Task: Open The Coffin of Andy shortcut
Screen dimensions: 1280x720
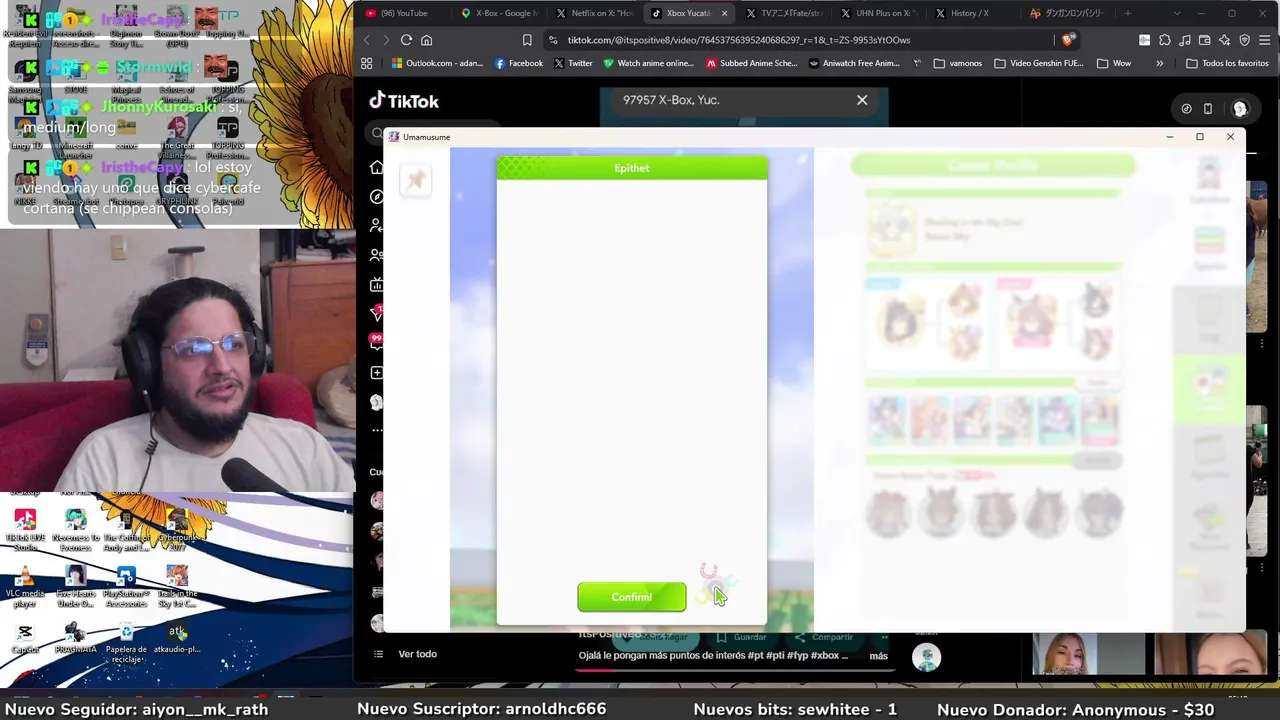Action: pyautogui.click(x=126, y=529)
